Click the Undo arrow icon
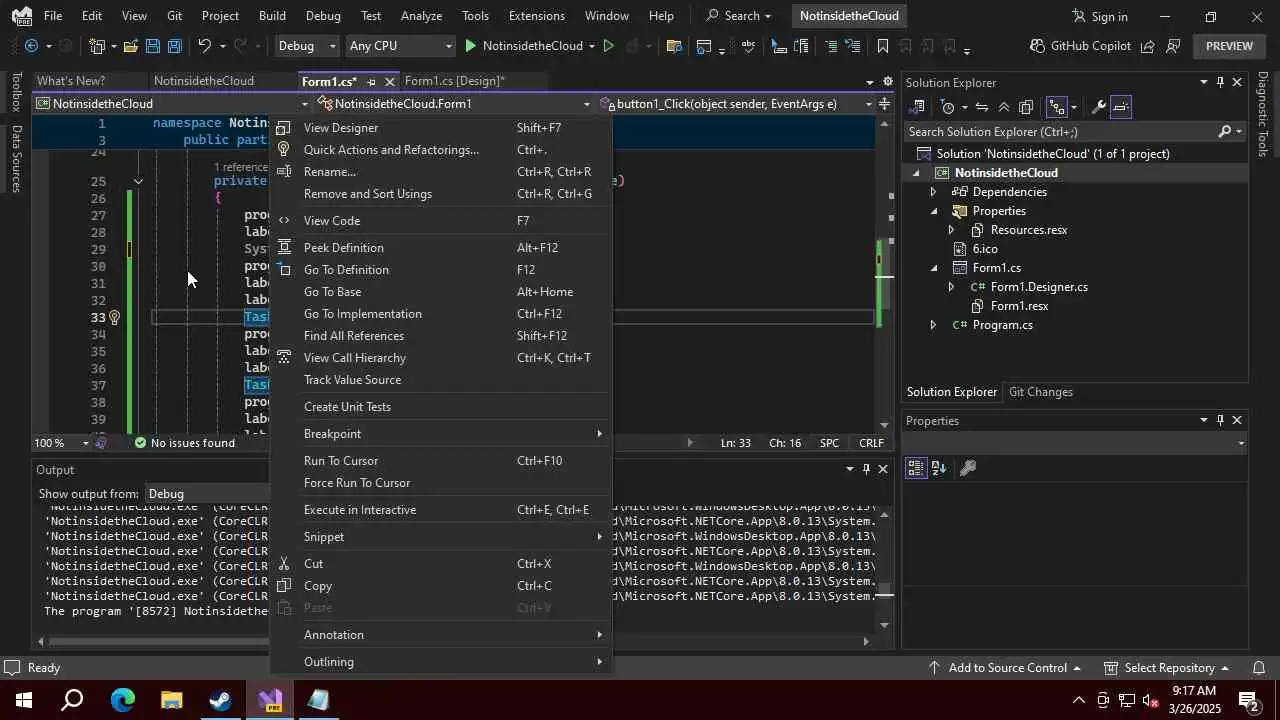This screenshot has height=720, width=1280. point(204,46)
